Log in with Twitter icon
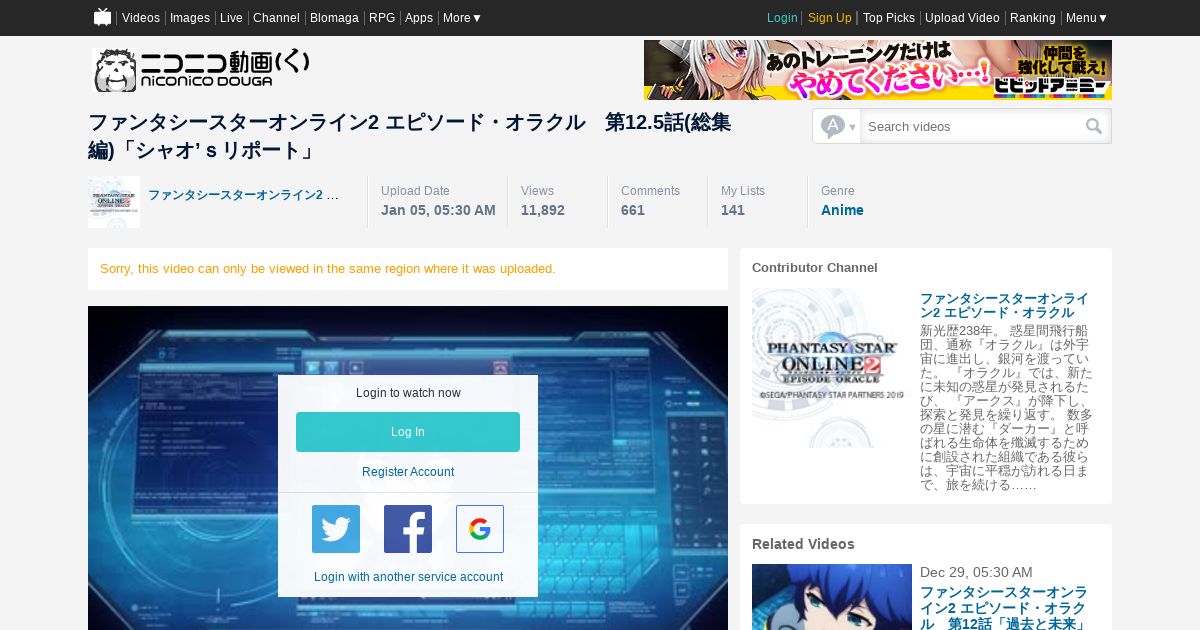The width and height of the screenshot is (1200, 630). (336, 529)
